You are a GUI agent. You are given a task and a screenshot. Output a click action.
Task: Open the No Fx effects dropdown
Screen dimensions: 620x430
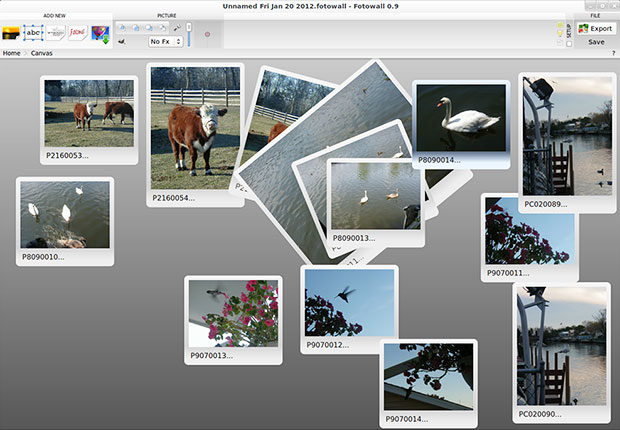[x=166, y=42]
